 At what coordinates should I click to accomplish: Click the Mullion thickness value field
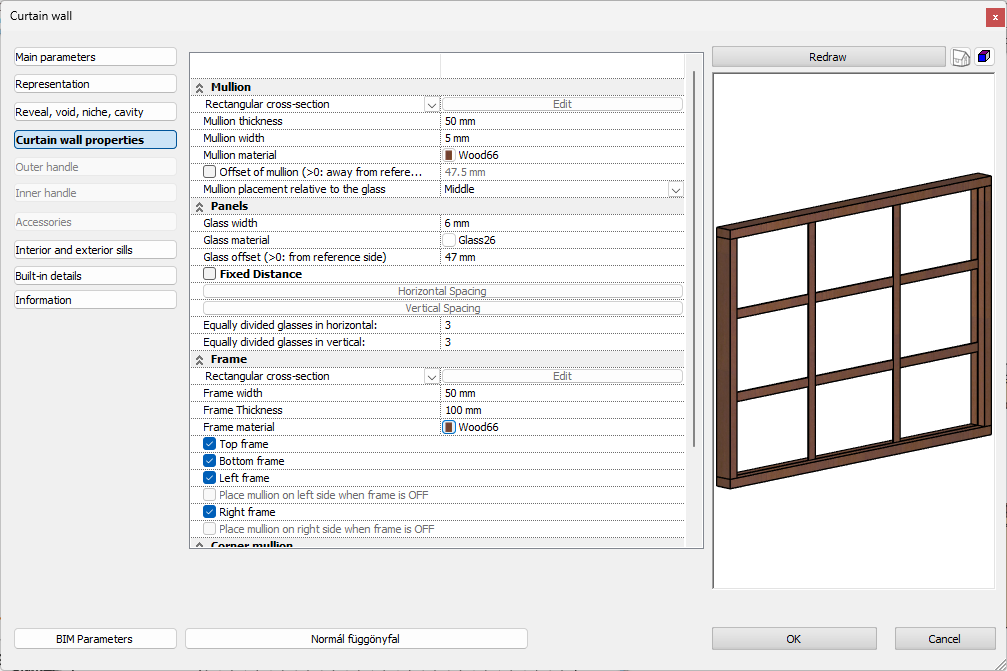563,121
